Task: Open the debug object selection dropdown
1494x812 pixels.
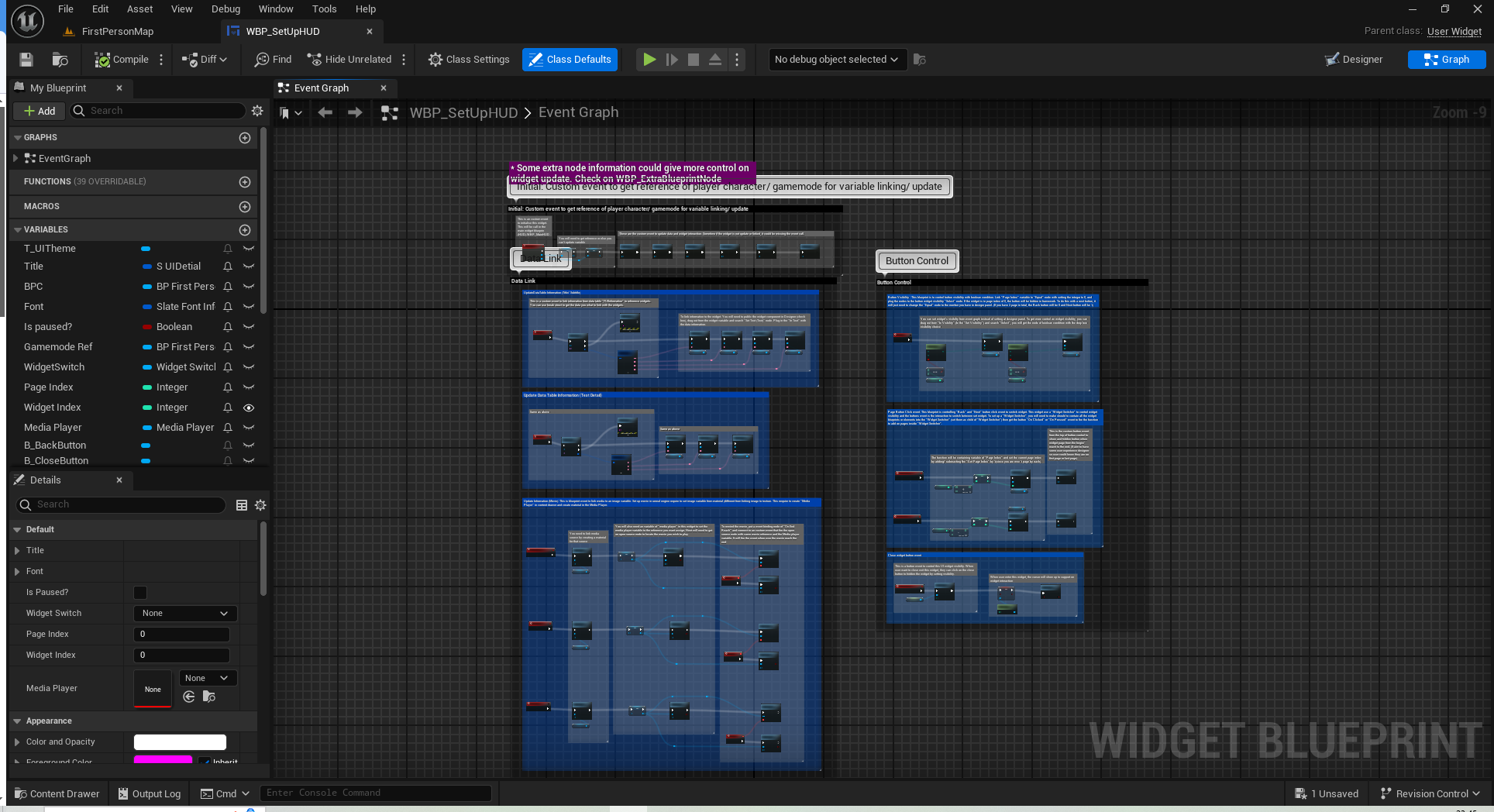Action: pyautogui.click(x=836, y=60)
